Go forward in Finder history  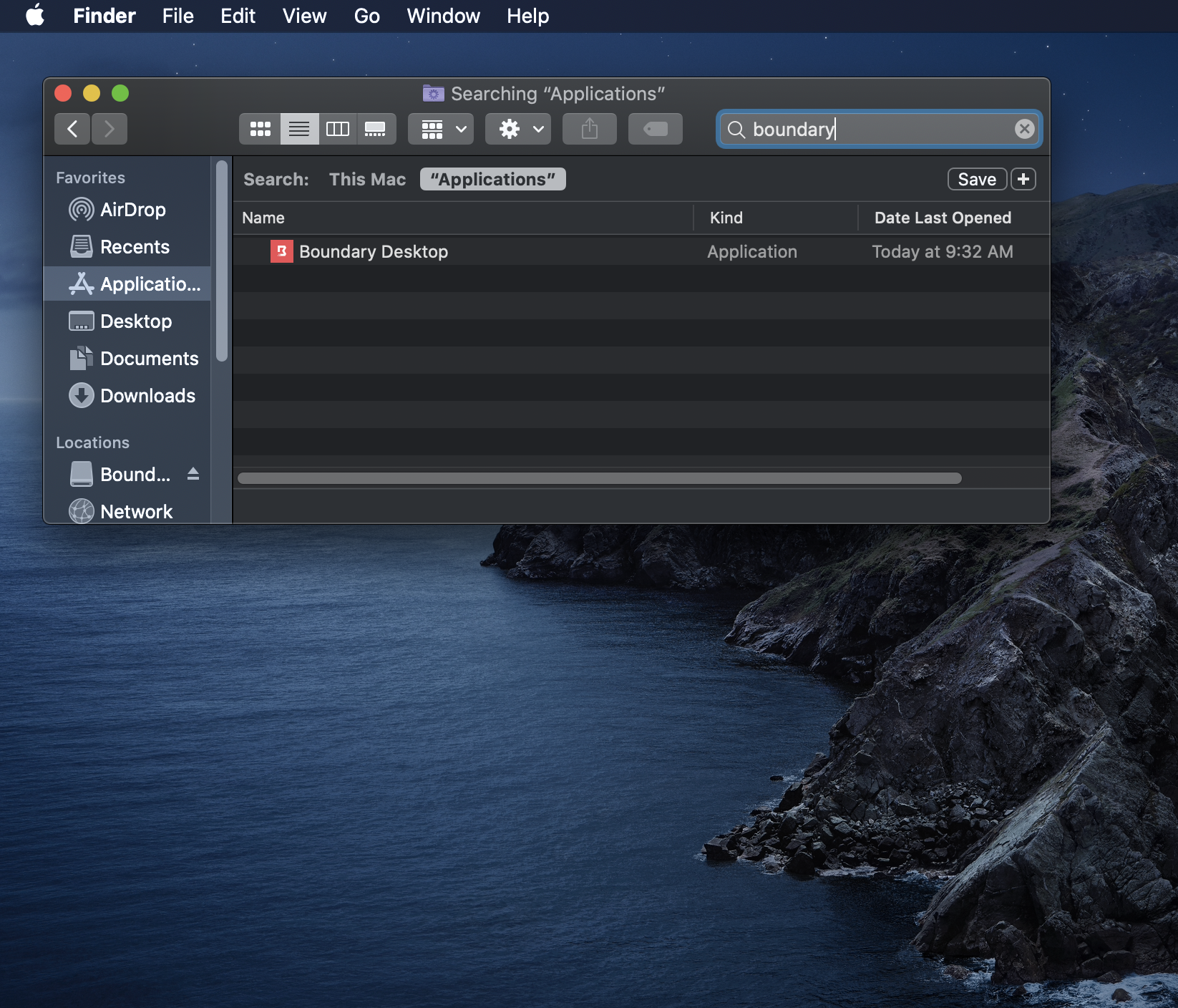pyautogui.click(x=109, y=129)
